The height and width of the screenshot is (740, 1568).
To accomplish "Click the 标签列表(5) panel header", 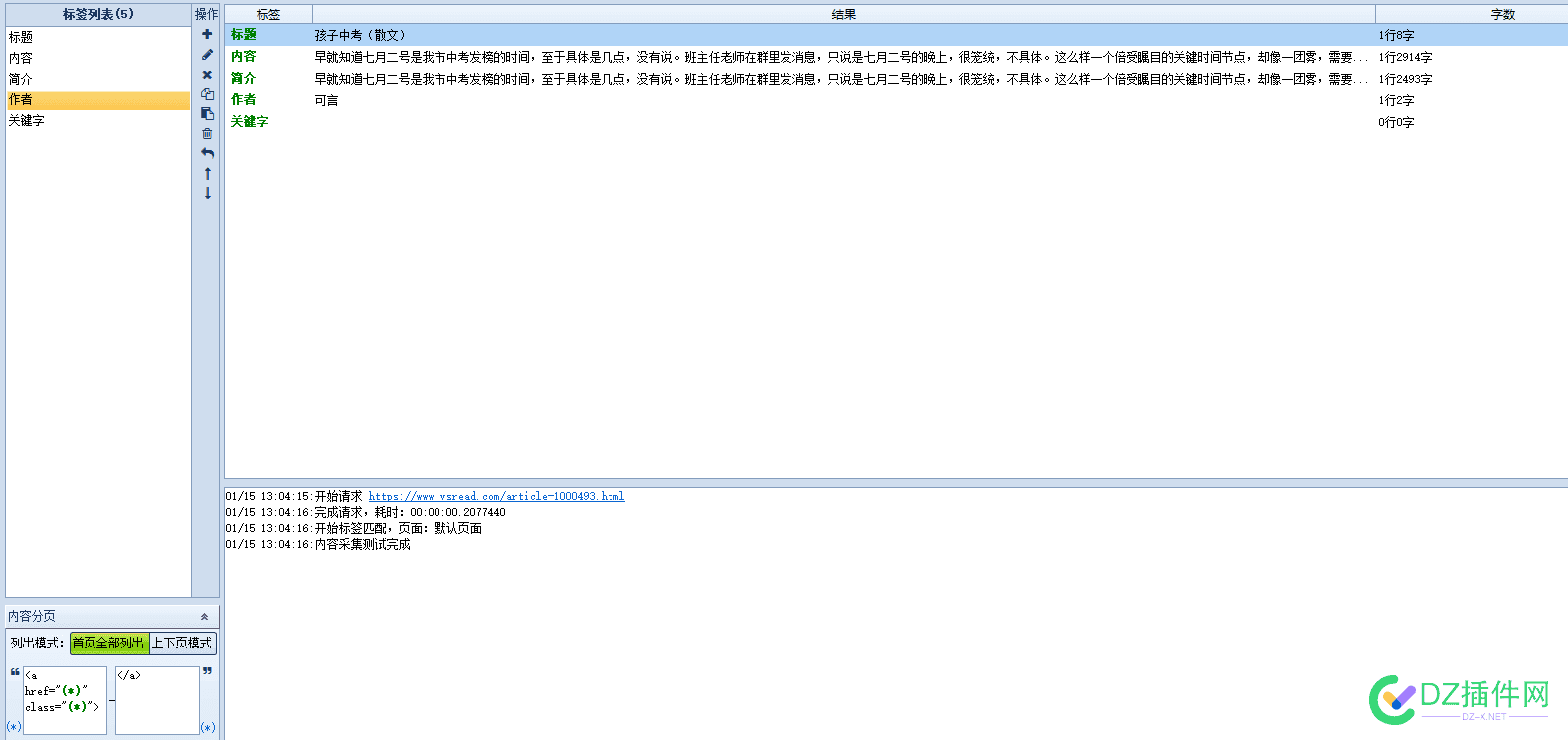I will pos(97,14).
